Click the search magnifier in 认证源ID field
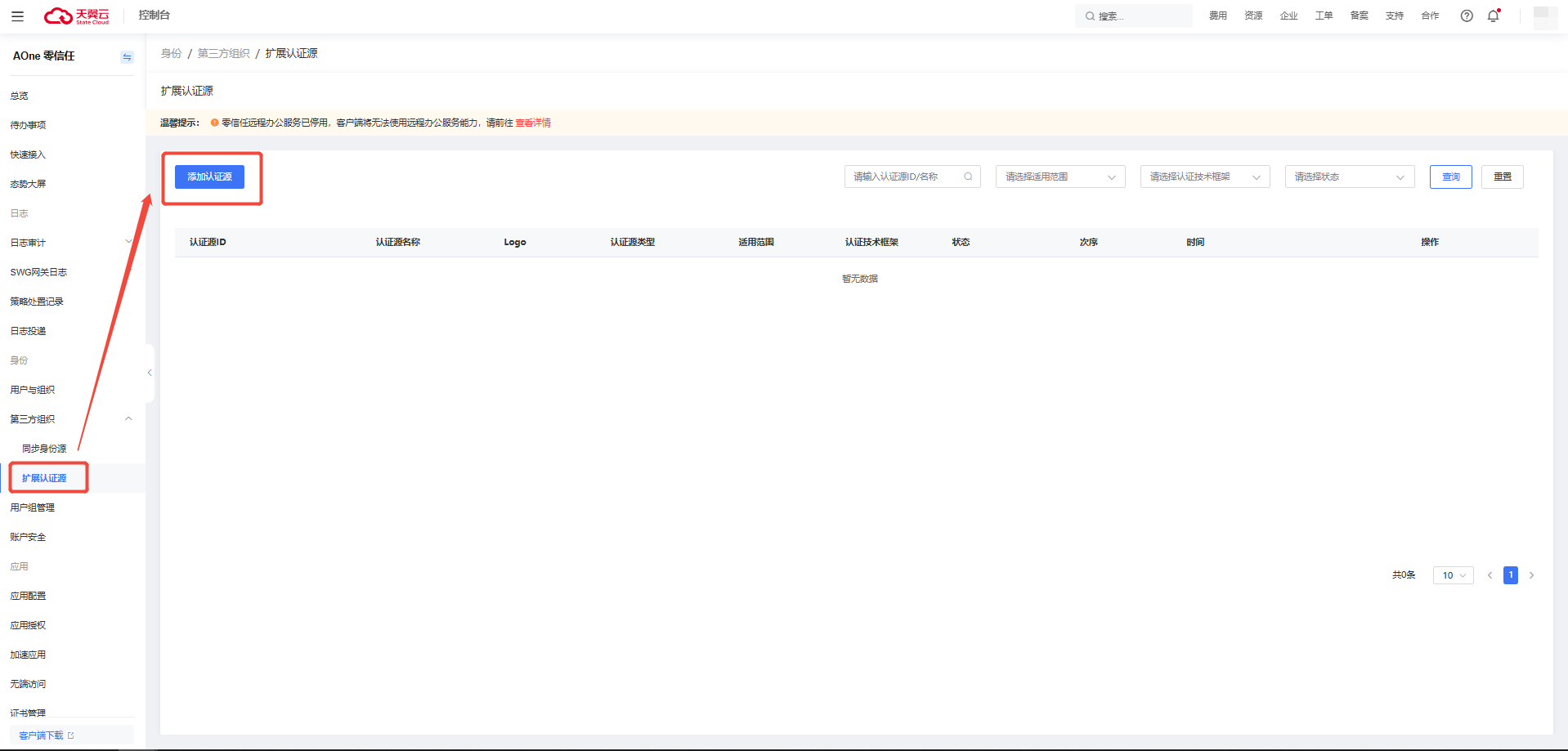This screenshot has height=751, width=1568. pos(968,177)
